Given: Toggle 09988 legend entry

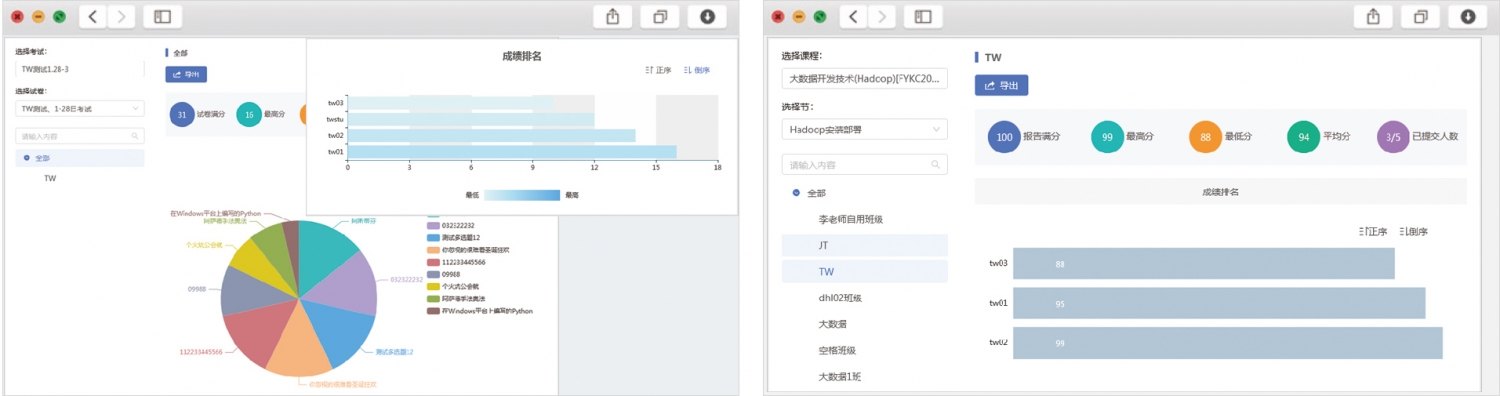Looking at the screenshot, I should [x=443, y=274].
